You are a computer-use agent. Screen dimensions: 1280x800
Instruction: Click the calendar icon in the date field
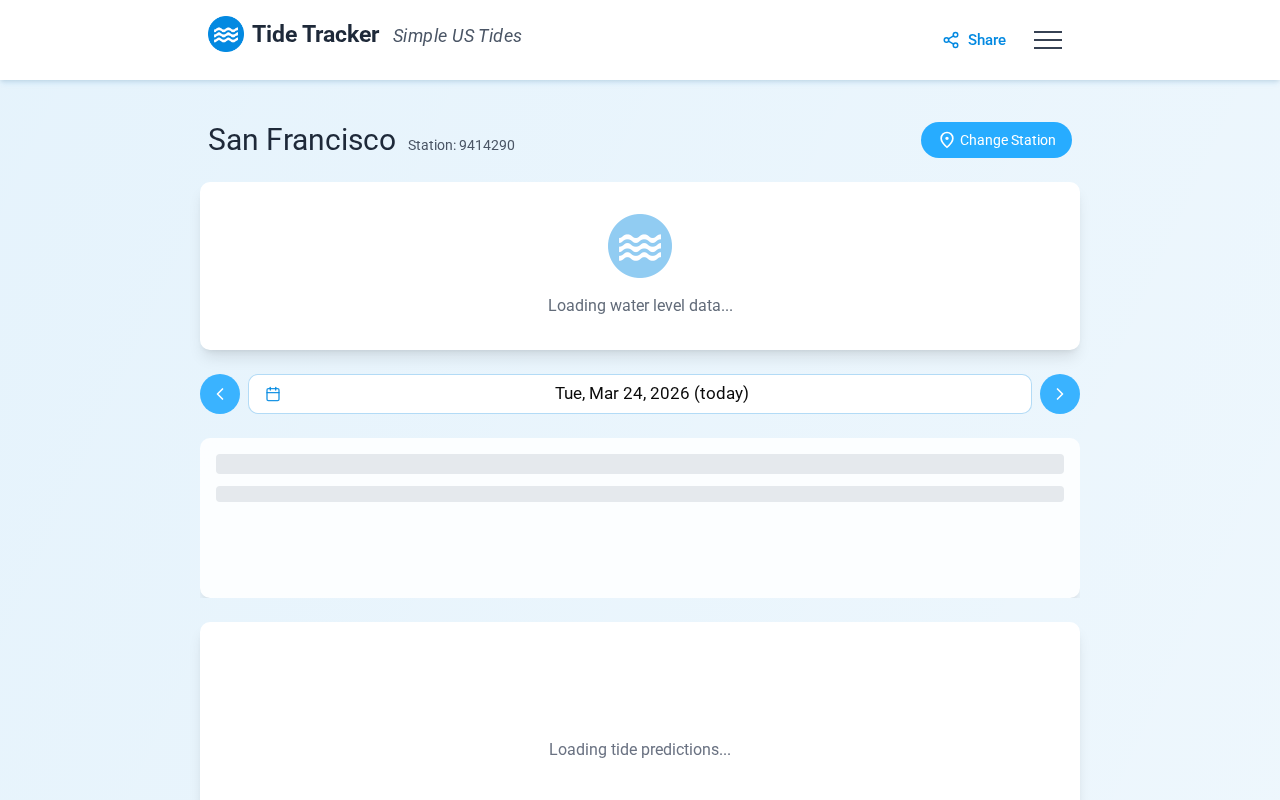click(x=273, y=394)
